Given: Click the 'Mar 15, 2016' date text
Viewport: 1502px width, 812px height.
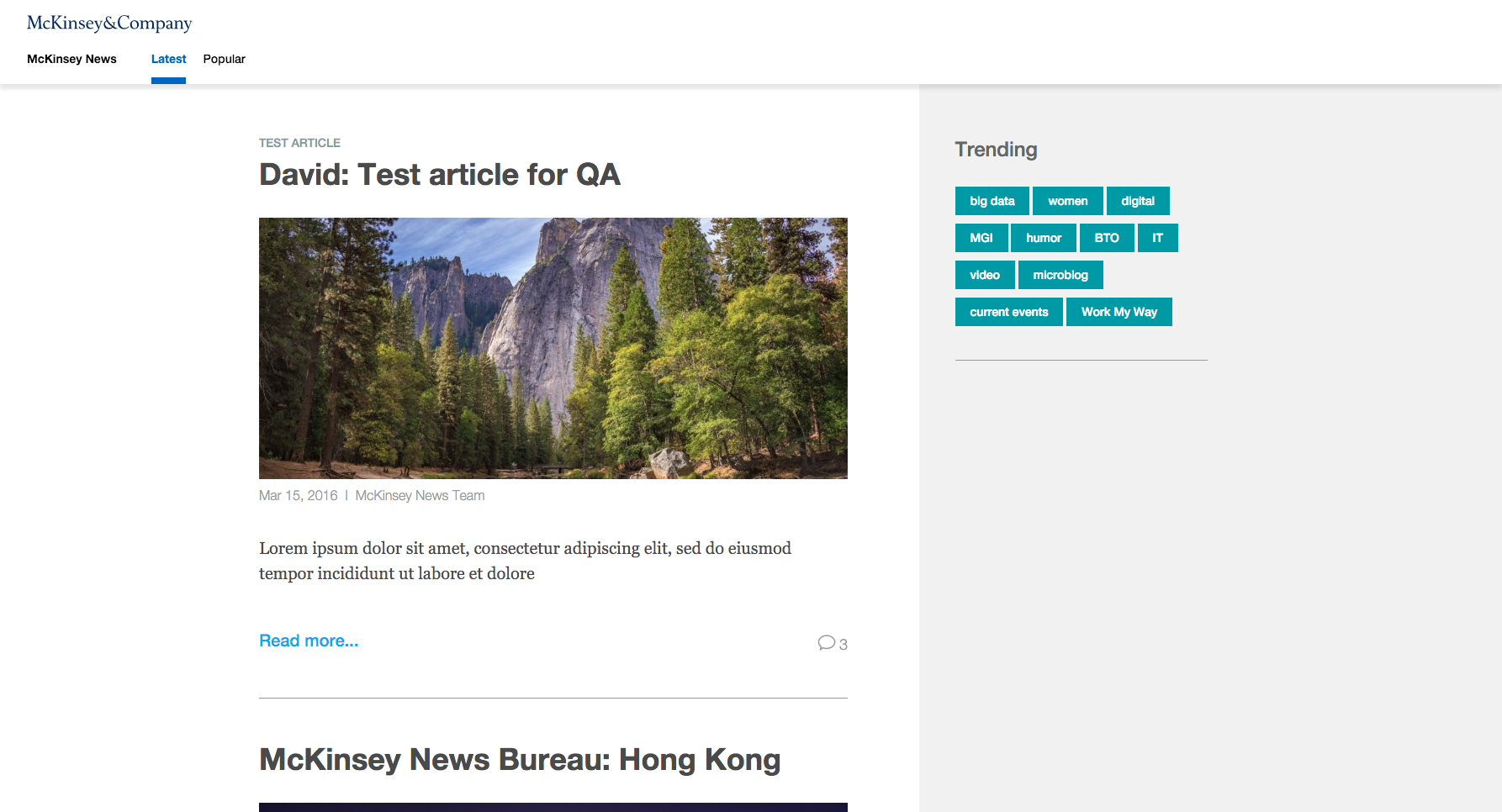Looking at the screenshot, I should point(298,496).
